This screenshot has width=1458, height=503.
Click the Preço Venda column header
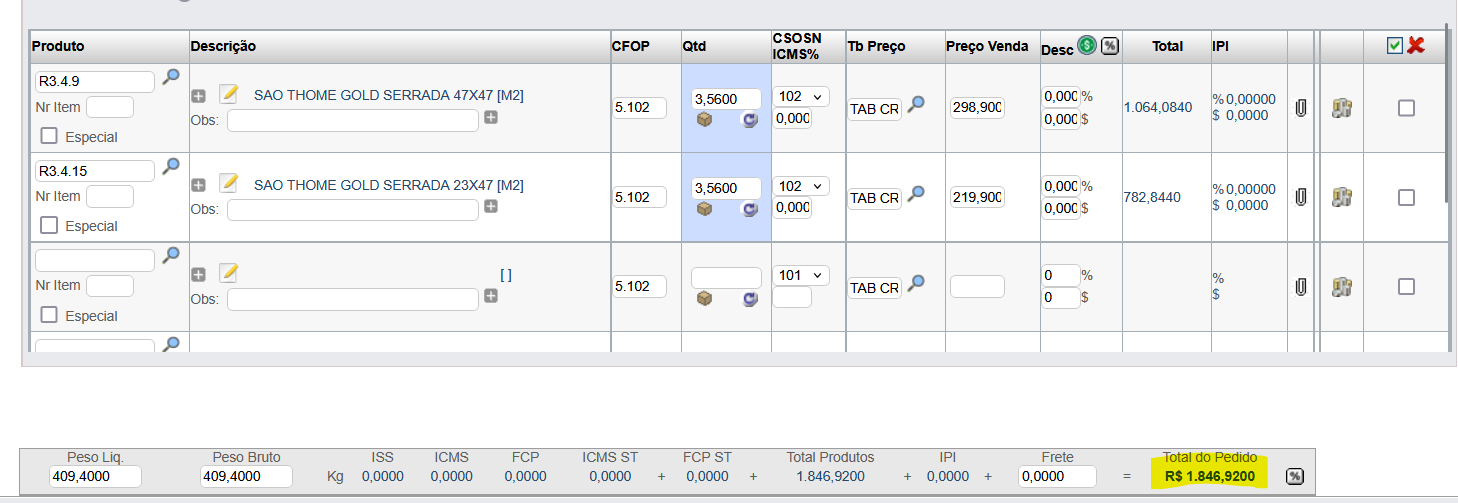coord(987,46)
